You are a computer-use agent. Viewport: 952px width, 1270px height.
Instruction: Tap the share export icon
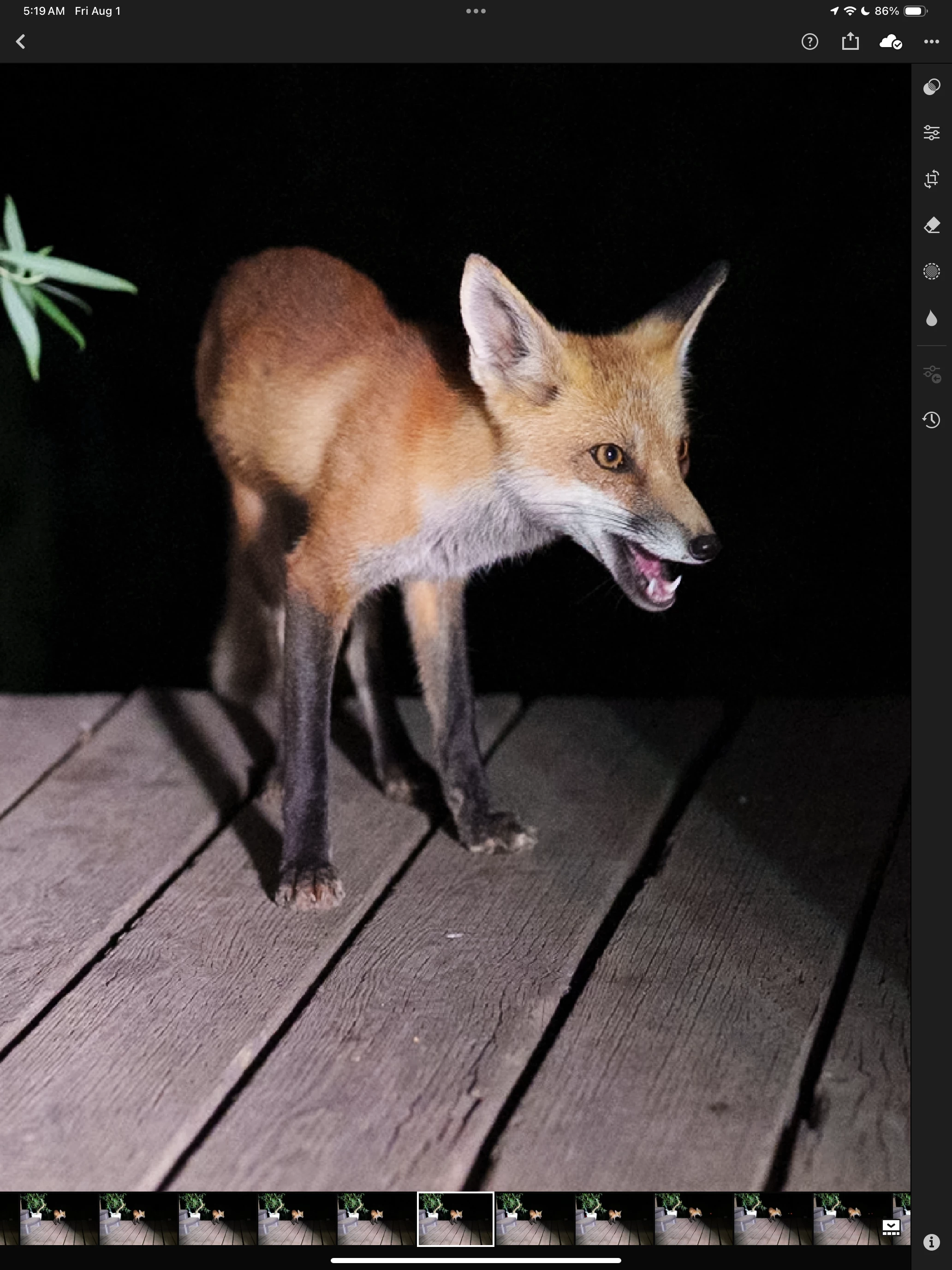(x=850, y=42)
